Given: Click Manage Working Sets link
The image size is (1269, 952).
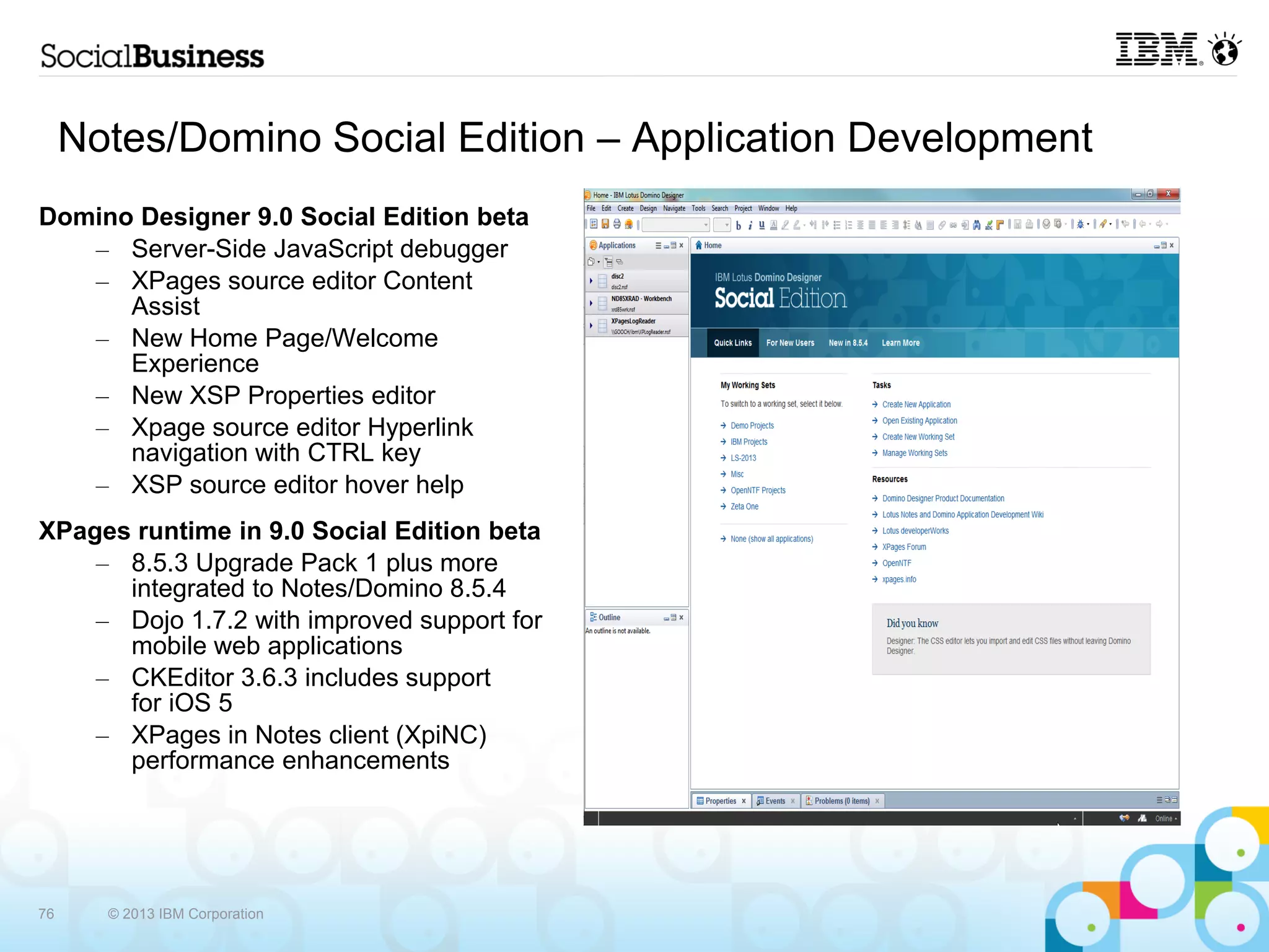Looking at the screenshot, I should click(x=915, y=453).
